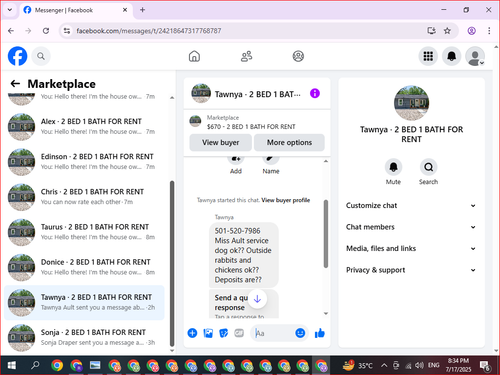Click the Add people icon in chat
The width and height of the screenshot is (500, 375).
click(x=236, y=160)
